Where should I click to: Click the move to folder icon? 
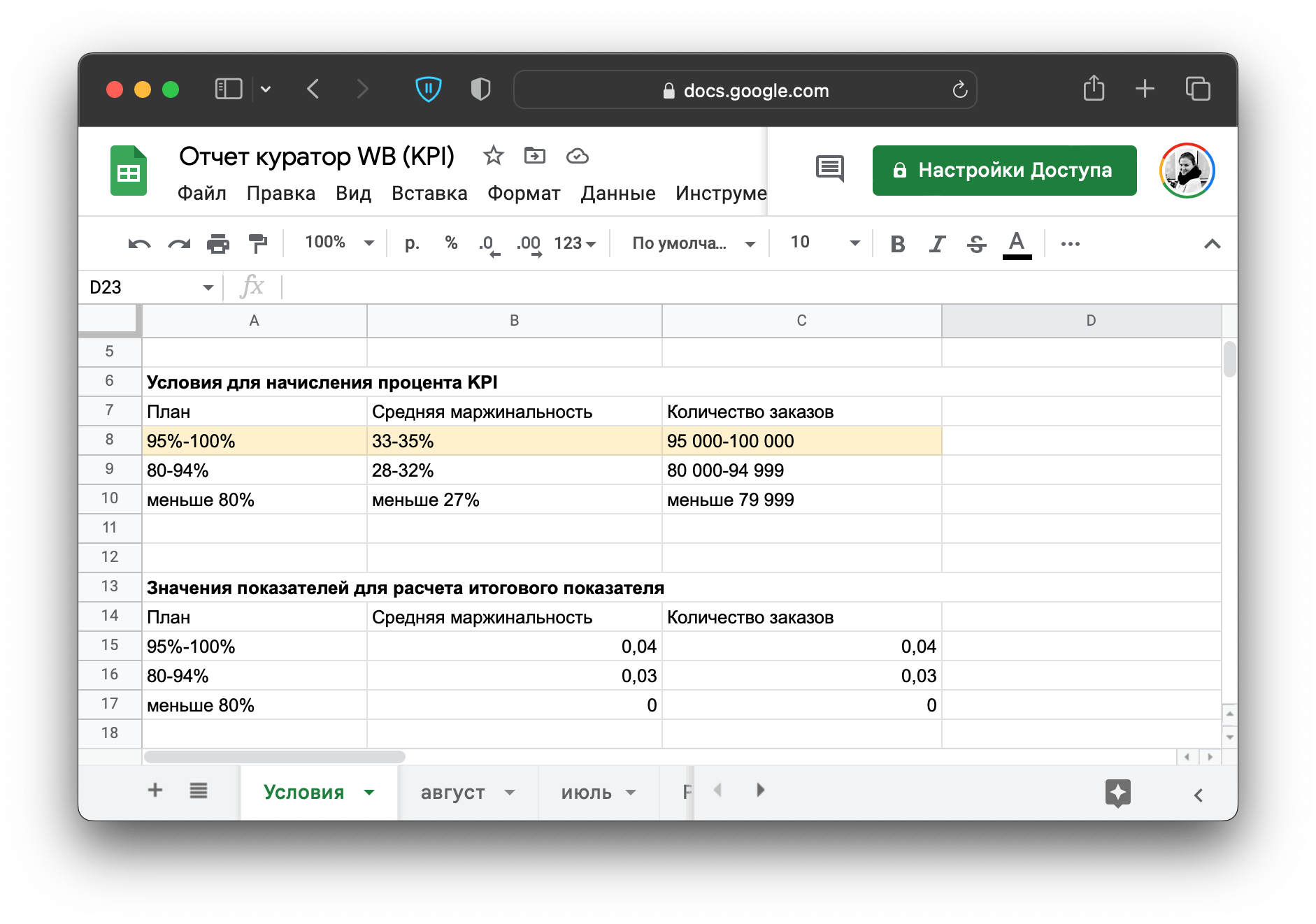[x=535, y=156]
